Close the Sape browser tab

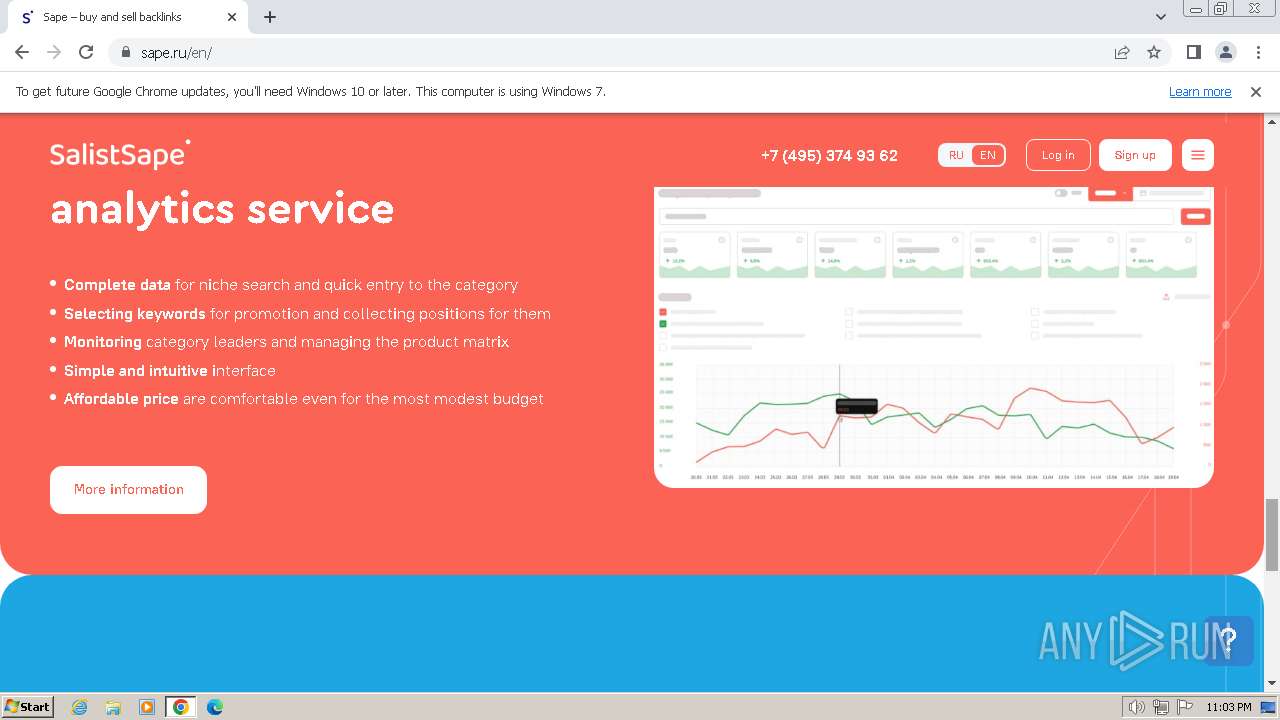(232, 17)
